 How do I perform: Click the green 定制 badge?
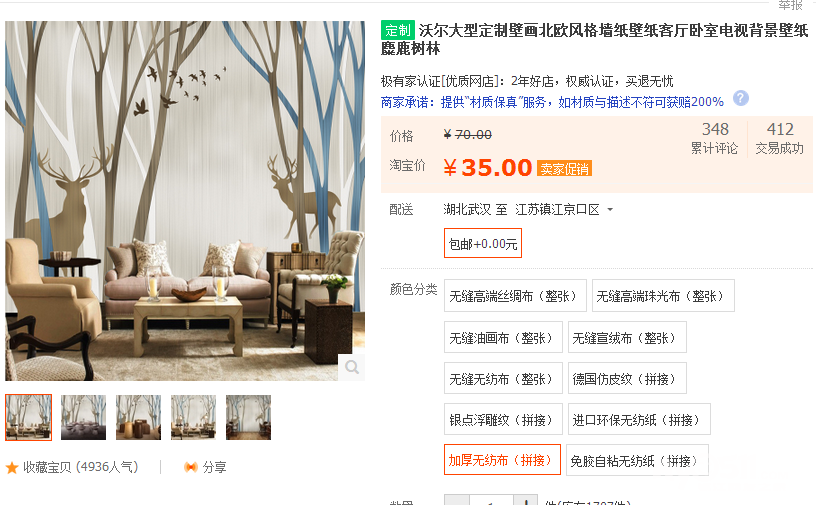(398, 31)
